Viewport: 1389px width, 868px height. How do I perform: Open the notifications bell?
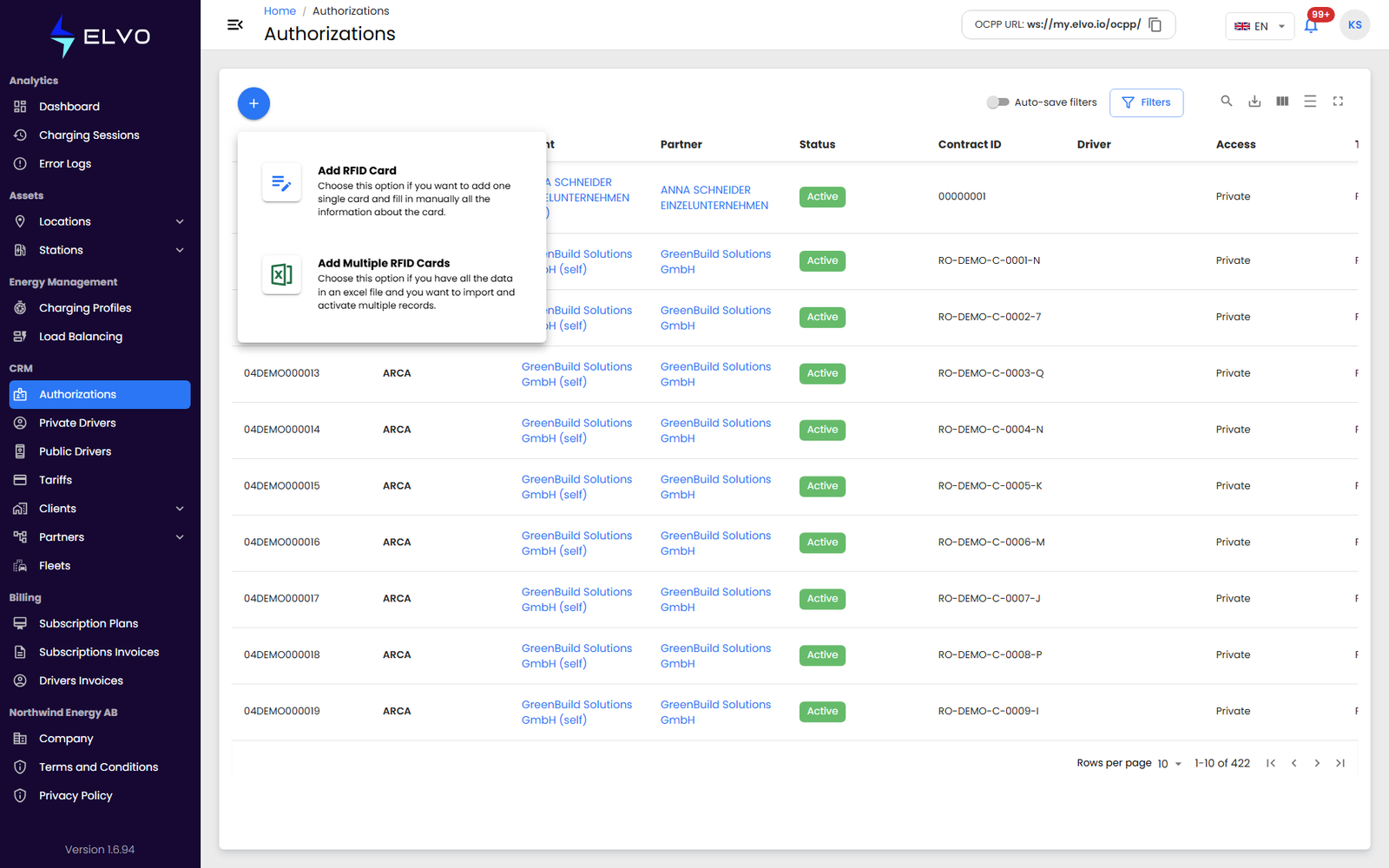tap(1311, 26)
